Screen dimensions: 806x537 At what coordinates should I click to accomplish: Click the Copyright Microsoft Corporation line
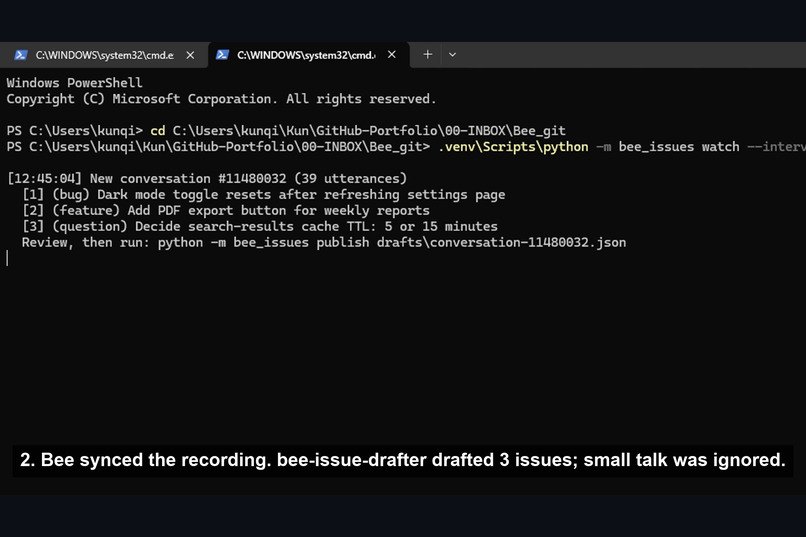[x=222, y=99]
